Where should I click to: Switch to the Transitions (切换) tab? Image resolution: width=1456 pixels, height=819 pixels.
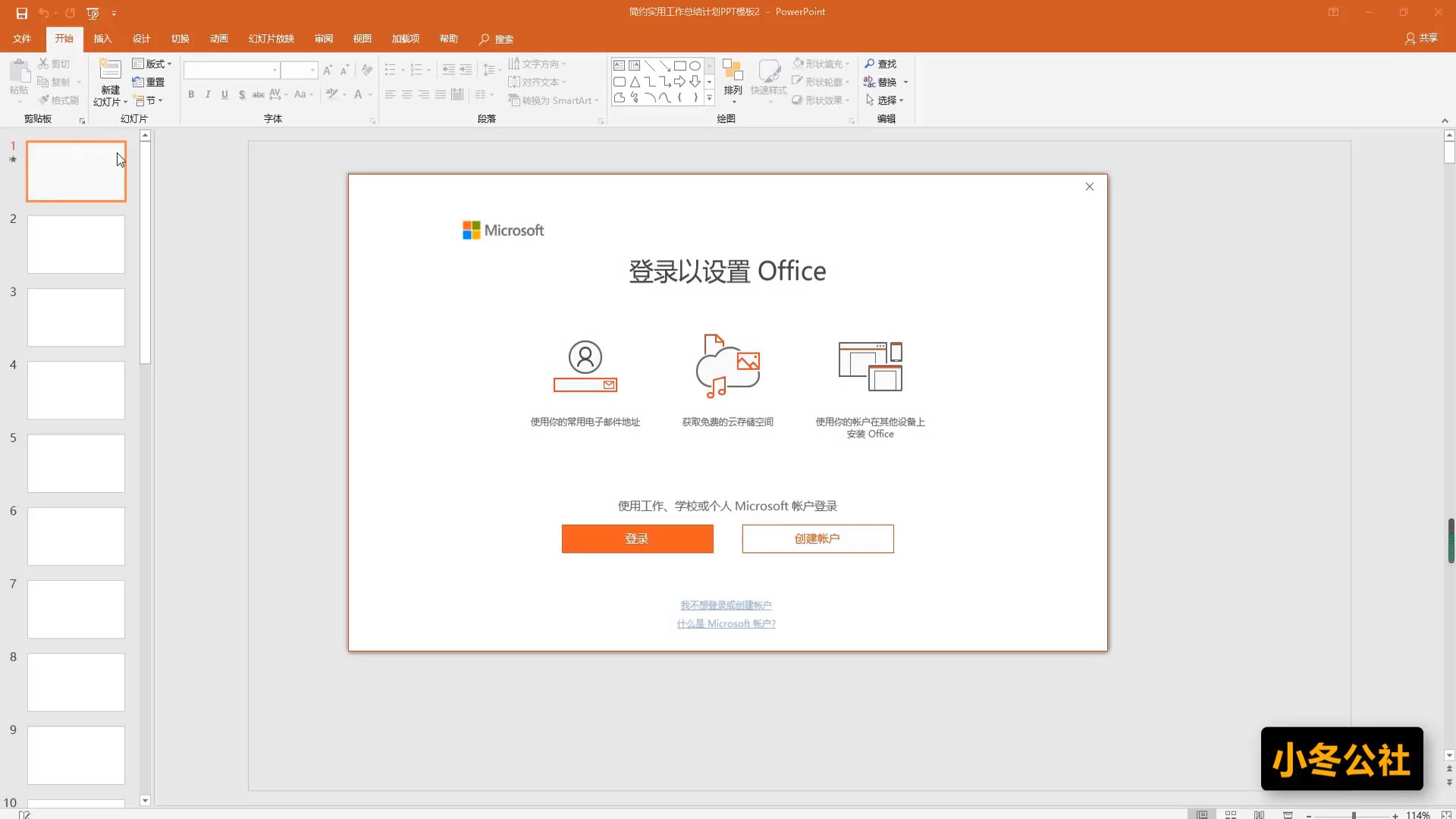(180, 39)
